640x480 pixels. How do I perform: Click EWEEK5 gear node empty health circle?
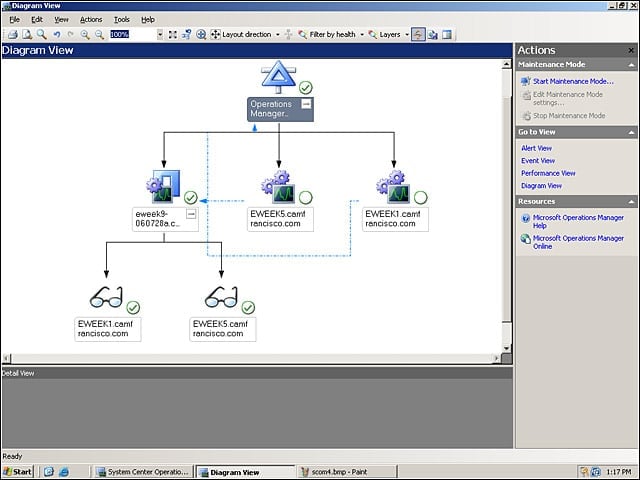pyautogui.click(x=306, y=198)
